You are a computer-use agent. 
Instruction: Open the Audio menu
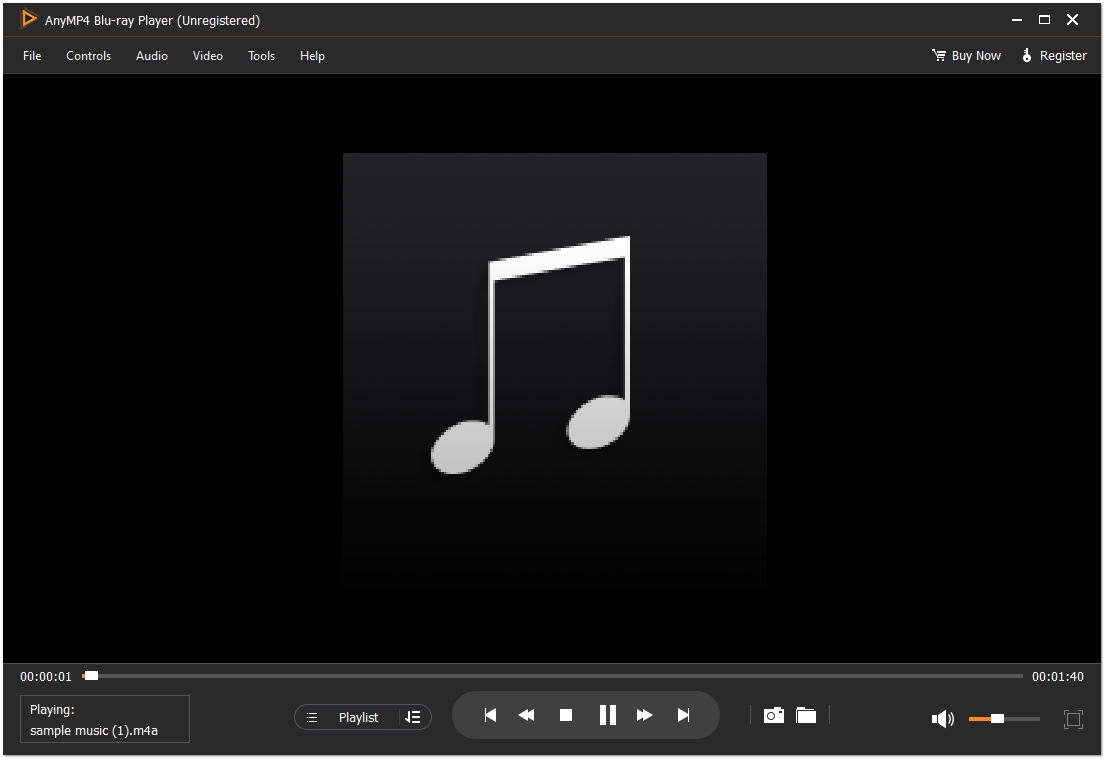point(151,56)
